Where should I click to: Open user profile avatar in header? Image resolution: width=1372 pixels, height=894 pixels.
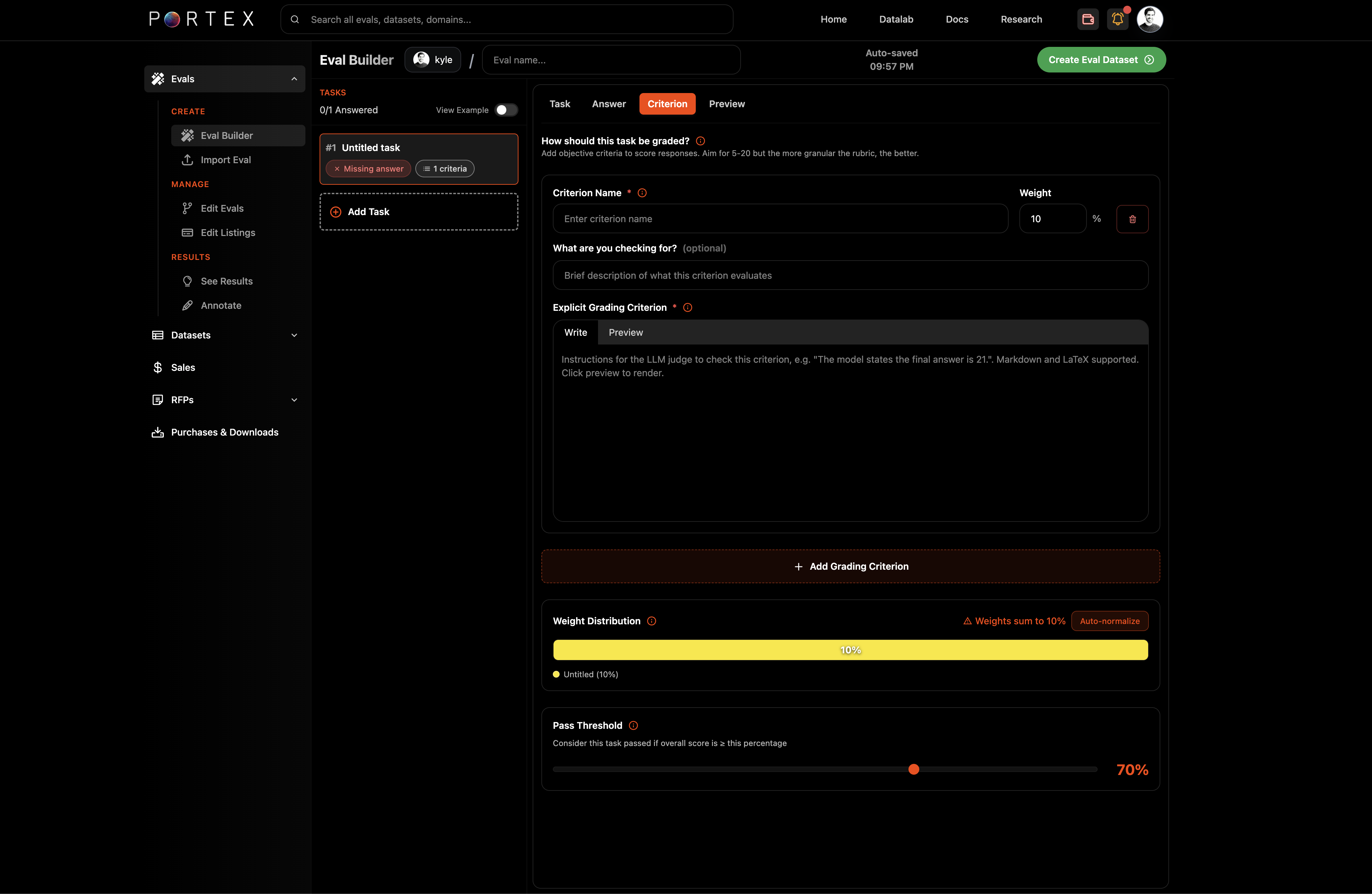(1150, 20)
